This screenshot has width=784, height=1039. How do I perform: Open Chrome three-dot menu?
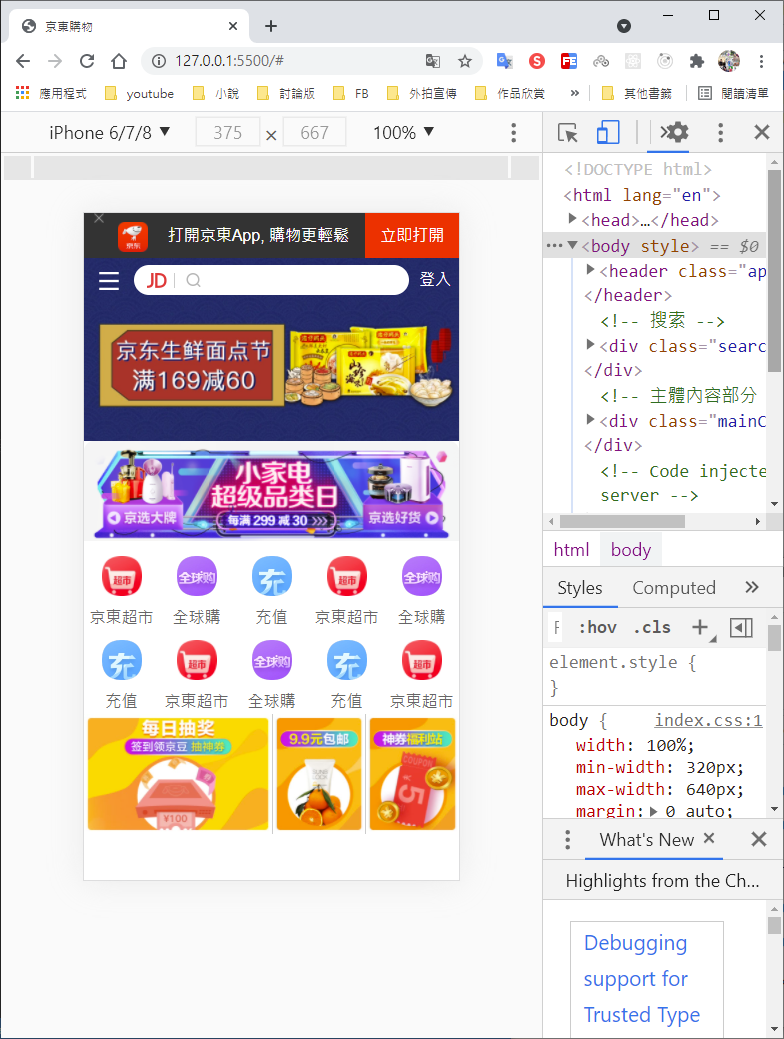pyautogui.click(x=761, y=61)
